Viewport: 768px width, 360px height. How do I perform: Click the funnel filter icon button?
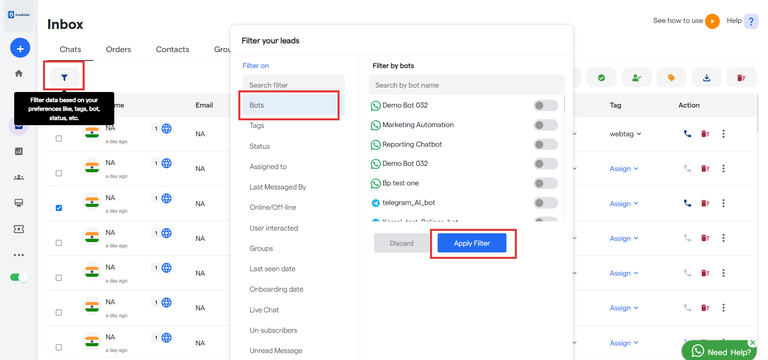[x=64, y=77]
